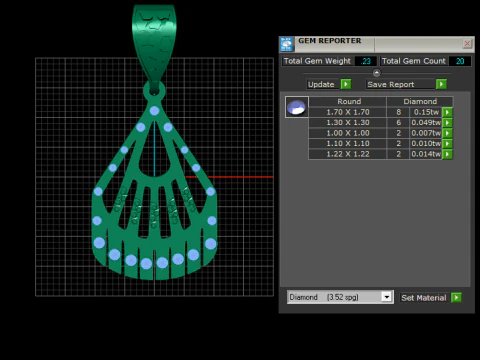Click the Update button
Screen dimensions: 480x360
(321, 84)
